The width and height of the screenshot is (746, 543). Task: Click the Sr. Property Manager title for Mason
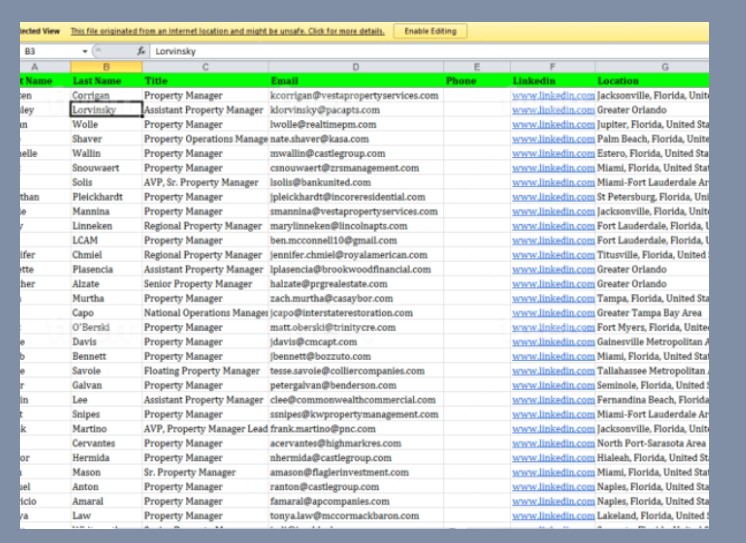click(205, 473)
